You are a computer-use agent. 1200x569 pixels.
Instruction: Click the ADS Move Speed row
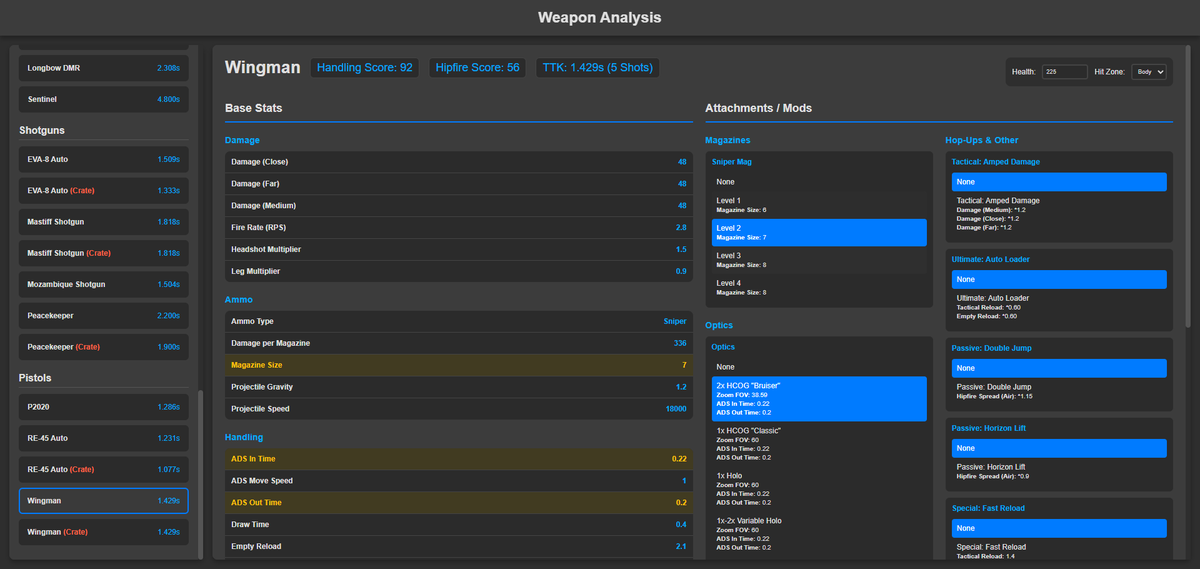(459, 481)
